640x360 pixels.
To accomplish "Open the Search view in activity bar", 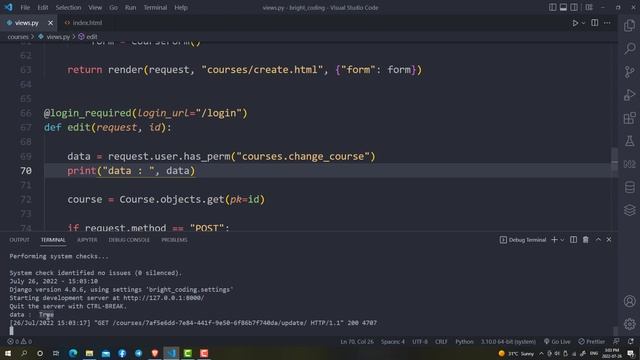I will click(629, 49).
